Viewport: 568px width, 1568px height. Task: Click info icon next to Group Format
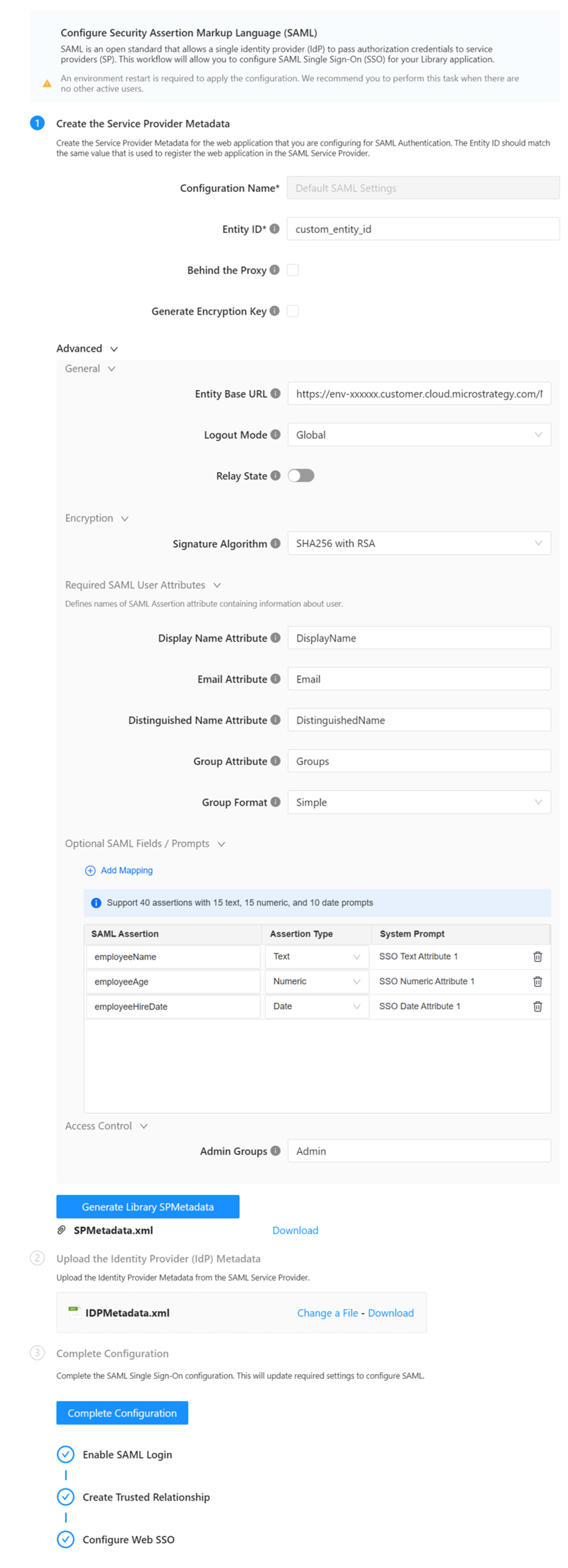pos(275,802)
